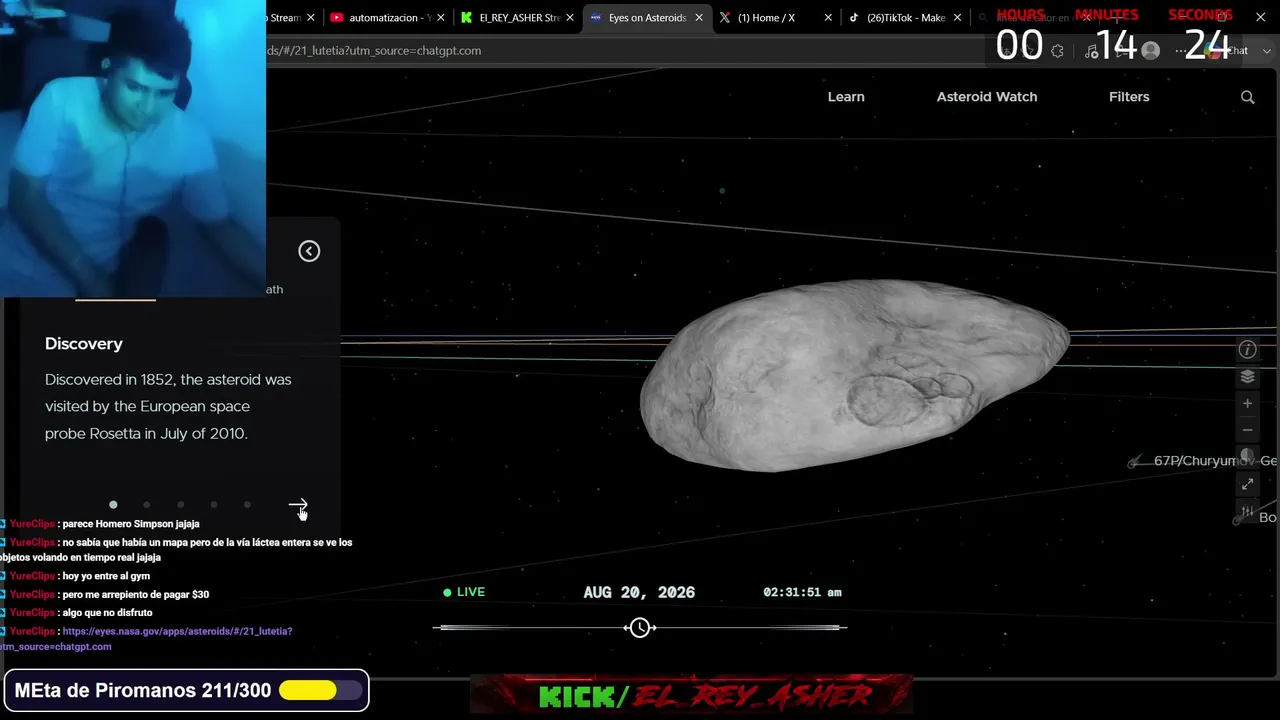The width and height of the screenshot is (1280, 720).
Task: Collapse the Lutetia info panel with back arrow
Action: (309, 251)
